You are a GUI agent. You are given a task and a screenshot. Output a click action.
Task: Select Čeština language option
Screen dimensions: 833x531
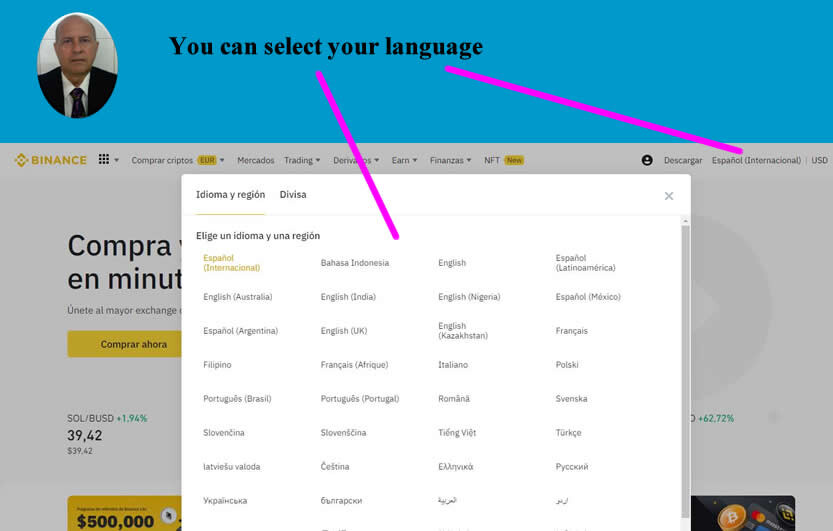[x=335, y=467]
